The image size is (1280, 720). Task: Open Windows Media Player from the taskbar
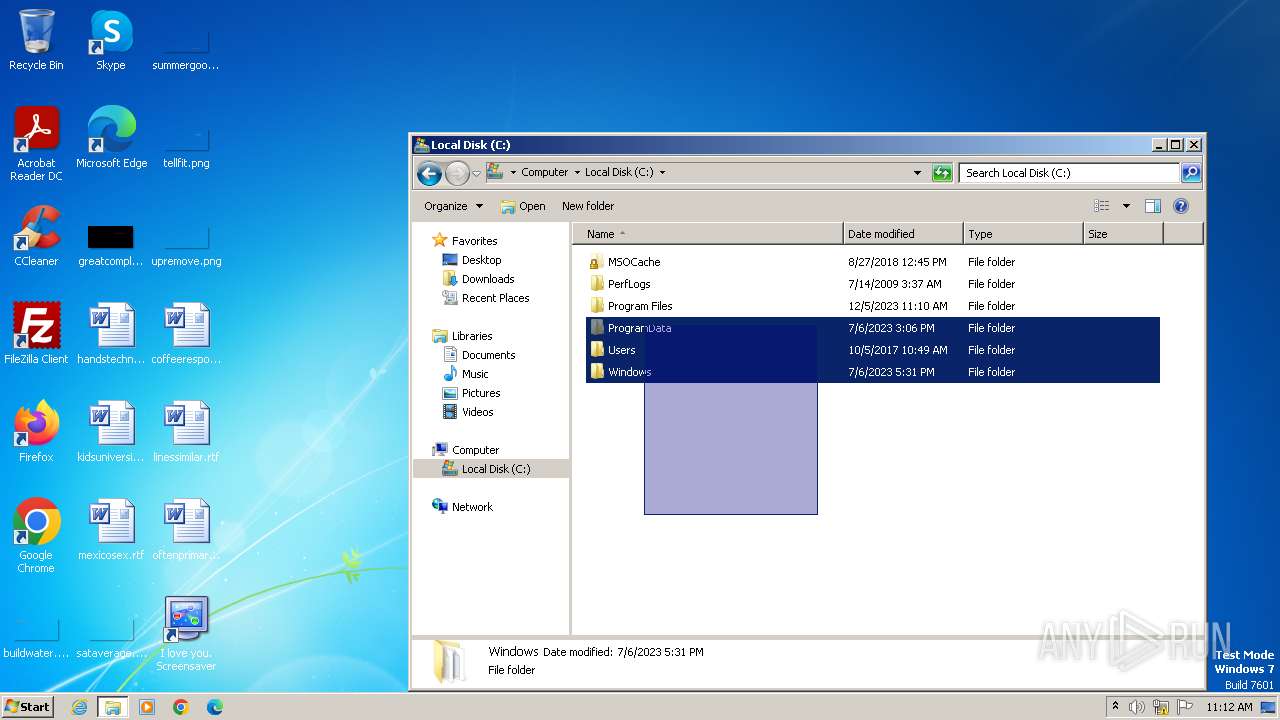pos(147,707)
